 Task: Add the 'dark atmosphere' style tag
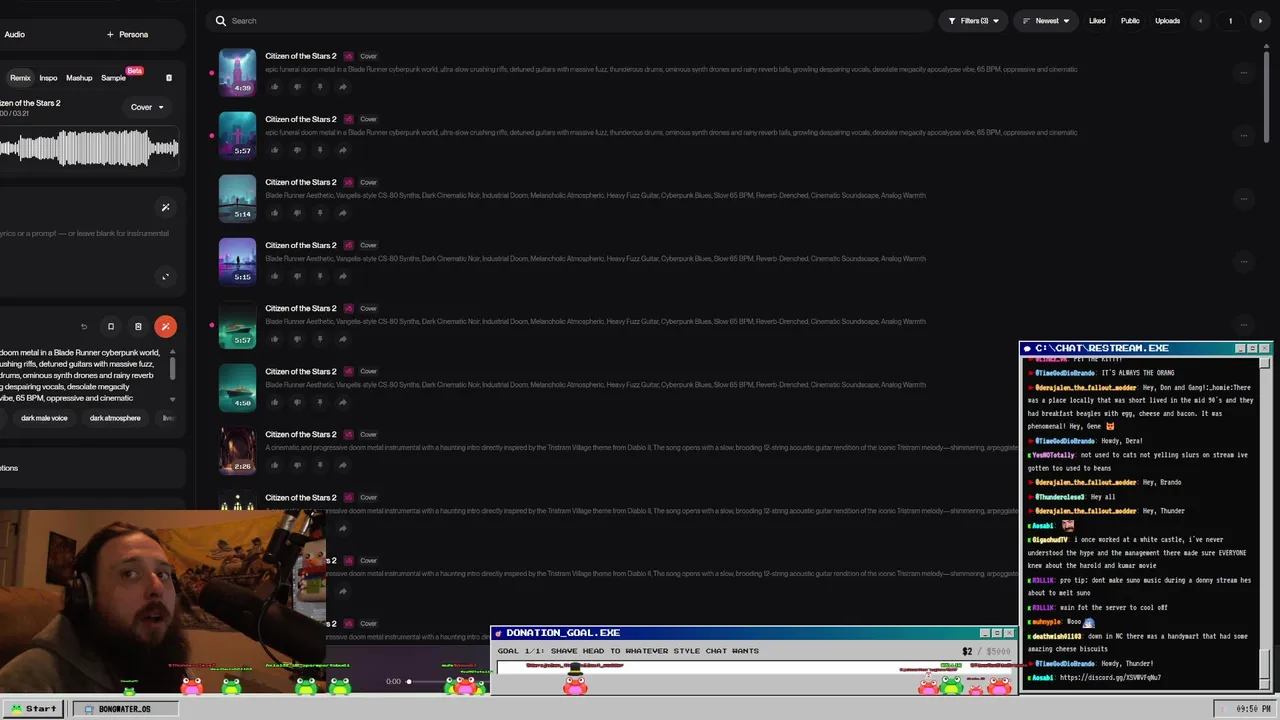pyautogui.click(x=115, y=418)
